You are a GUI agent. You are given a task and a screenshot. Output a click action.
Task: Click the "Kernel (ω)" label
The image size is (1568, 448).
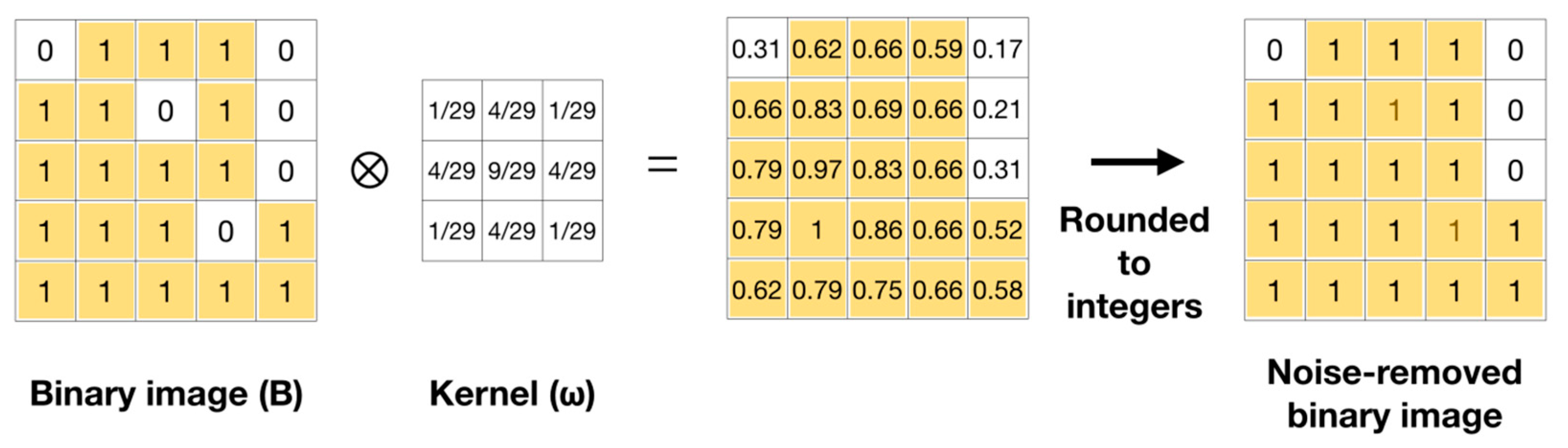coord(512,394)
